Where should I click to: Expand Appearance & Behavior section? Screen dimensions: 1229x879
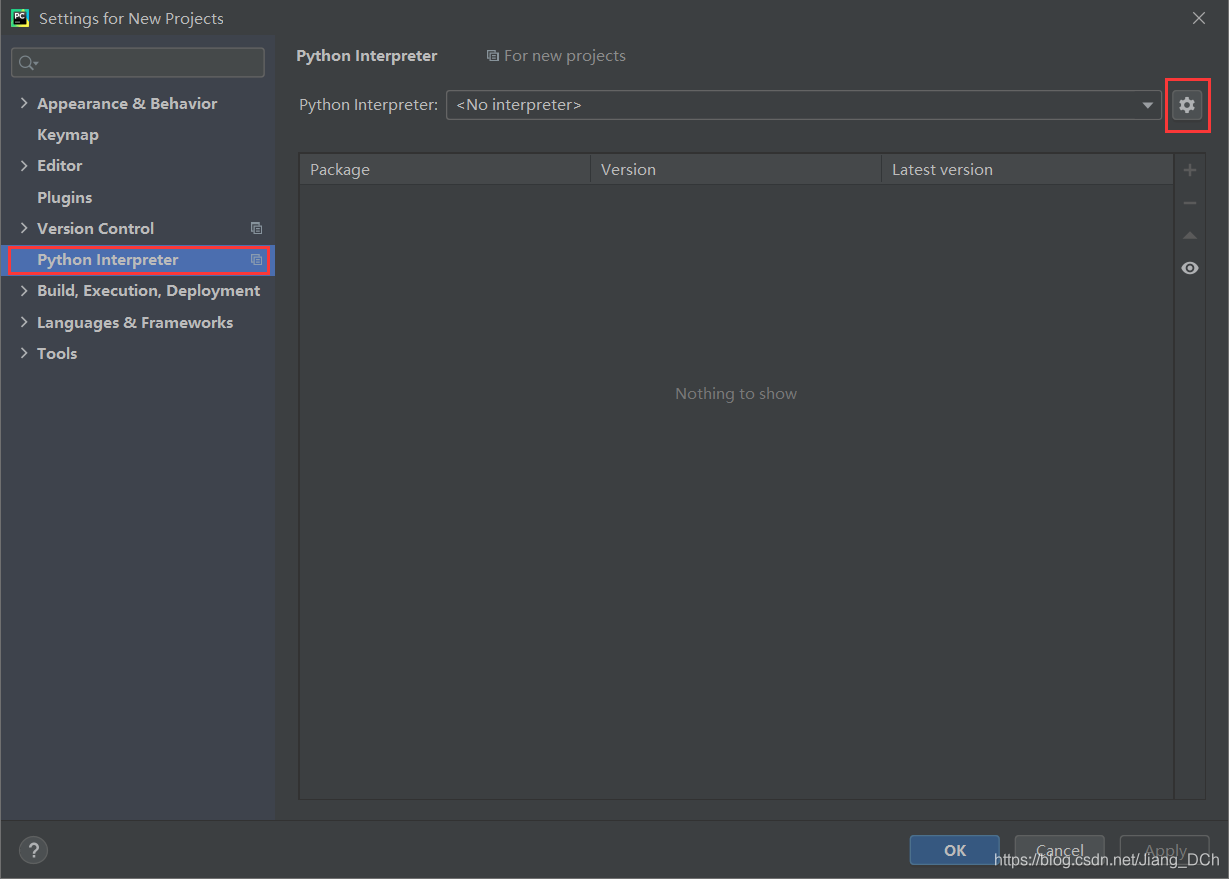(24, 103)
